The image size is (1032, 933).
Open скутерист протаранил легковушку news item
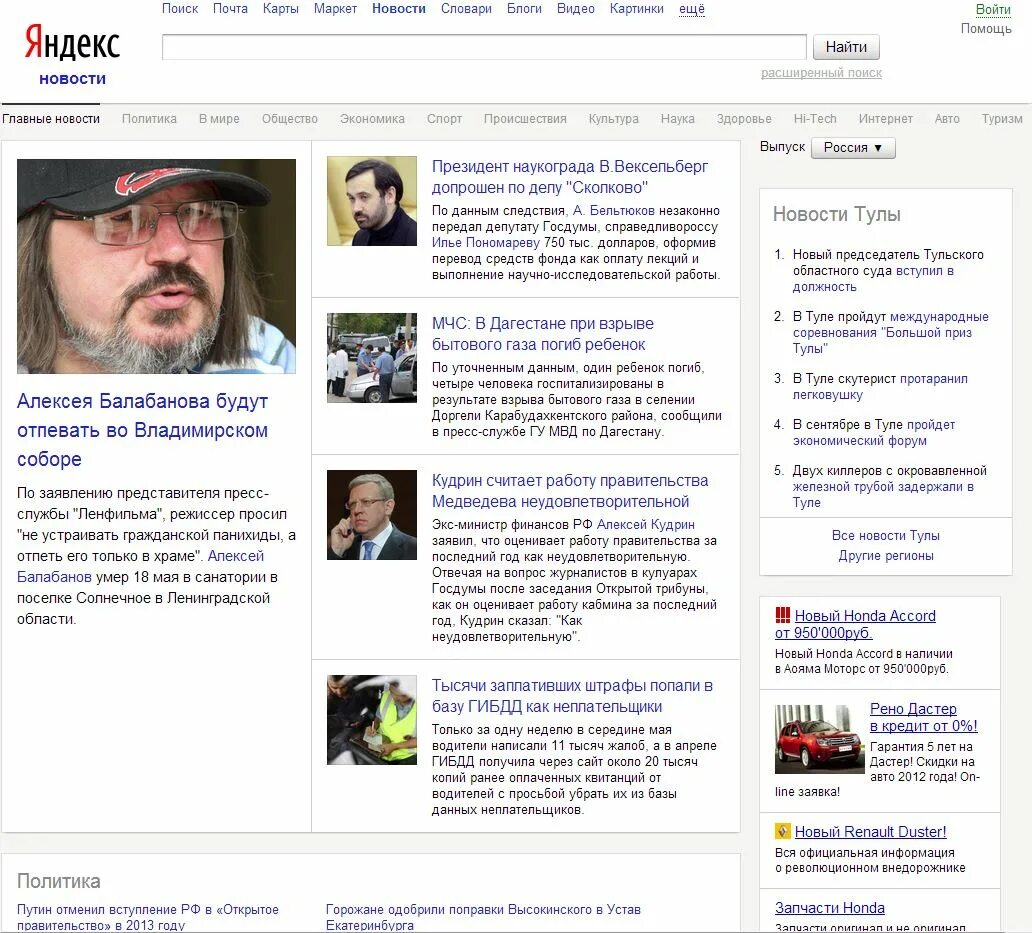point(881,387)
